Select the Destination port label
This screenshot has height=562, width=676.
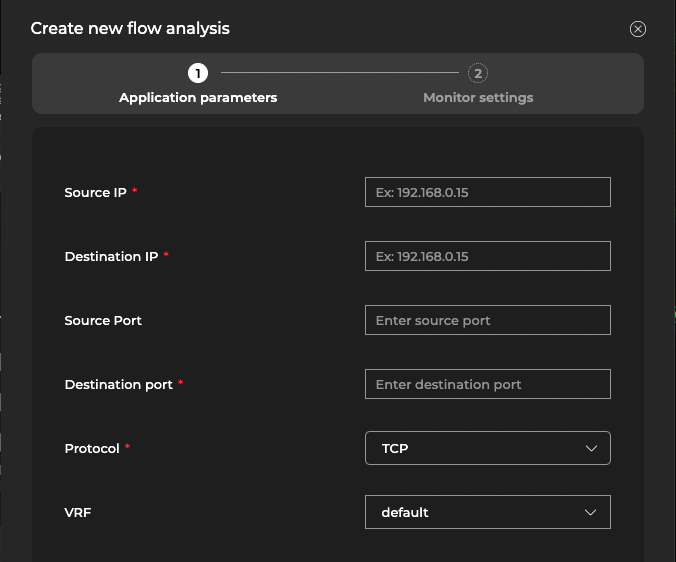pyautogui.click(x=119, y=384)
